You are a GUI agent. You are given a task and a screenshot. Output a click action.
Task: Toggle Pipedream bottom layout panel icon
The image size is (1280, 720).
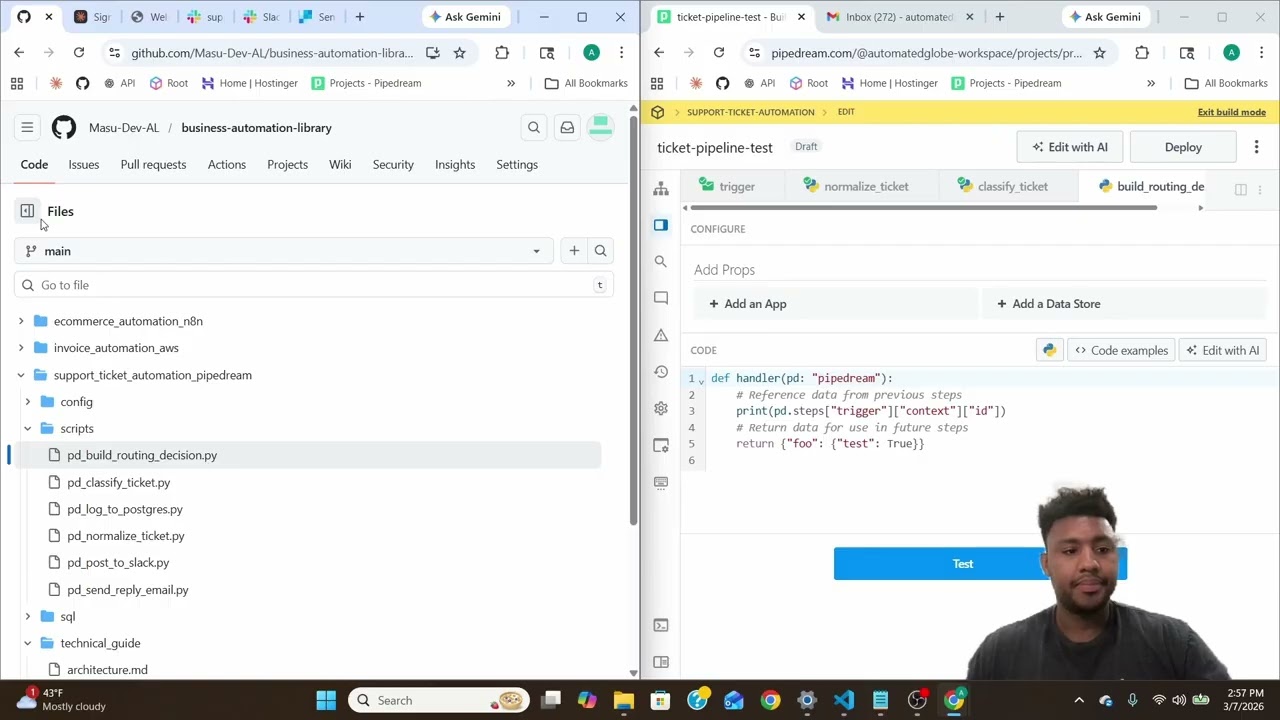(x=661, y=662)
